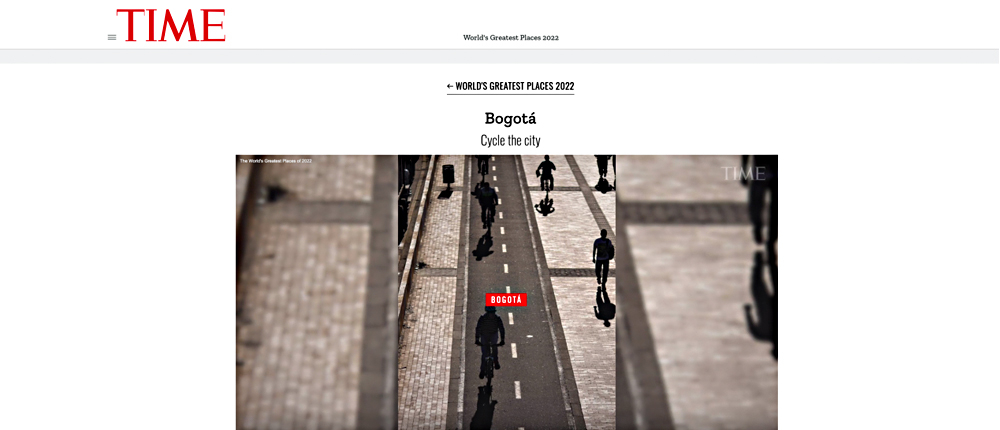
Task: Select the Bogotá heading text
Action: tap(510, 119)
